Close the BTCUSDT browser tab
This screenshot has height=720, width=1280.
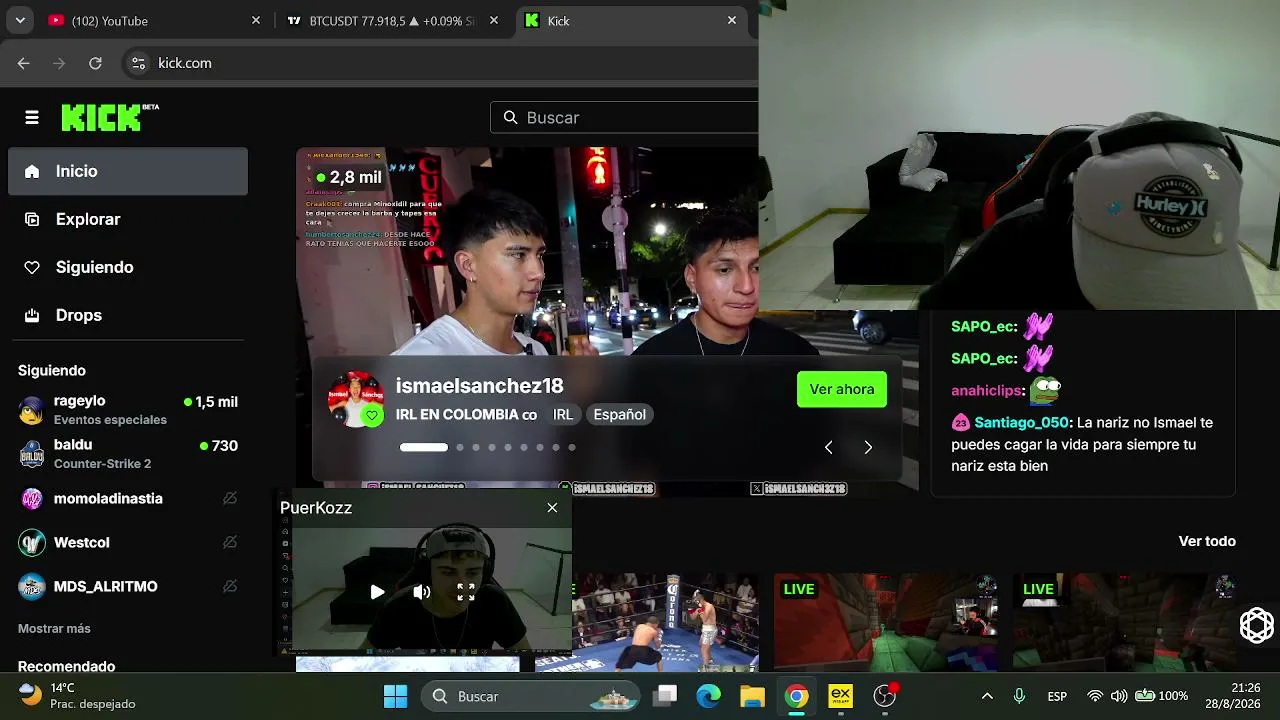494,20
